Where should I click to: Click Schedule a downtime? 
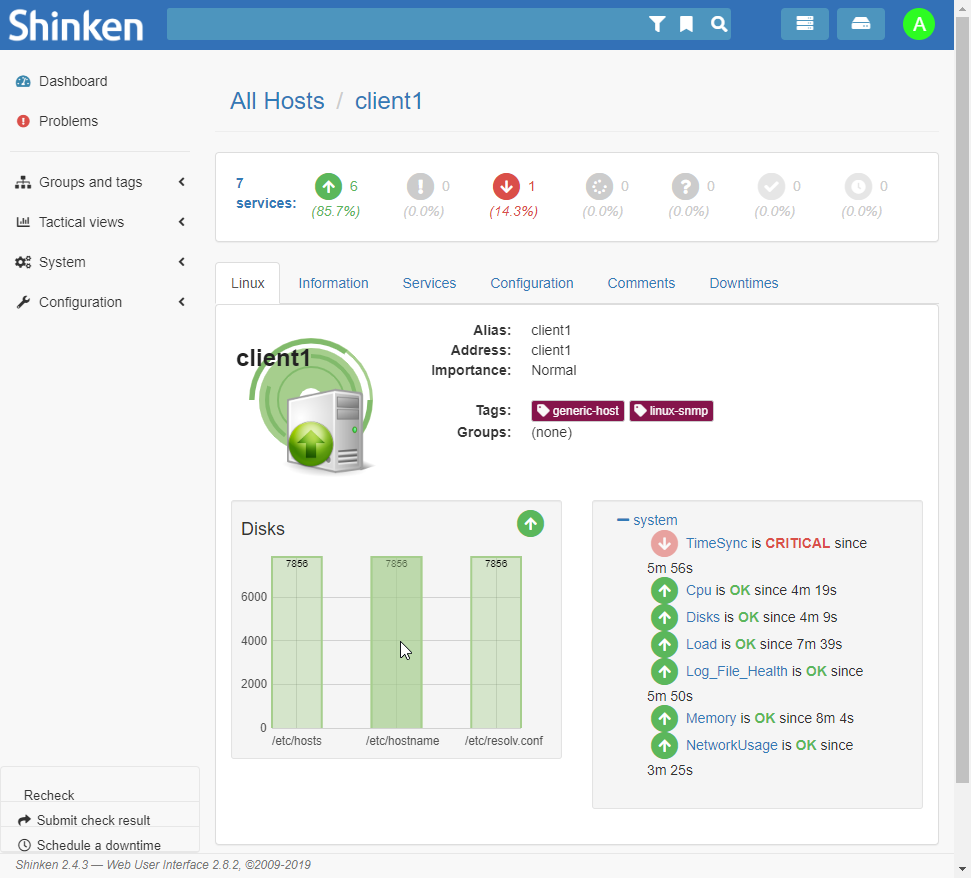[x=100, y=845]
